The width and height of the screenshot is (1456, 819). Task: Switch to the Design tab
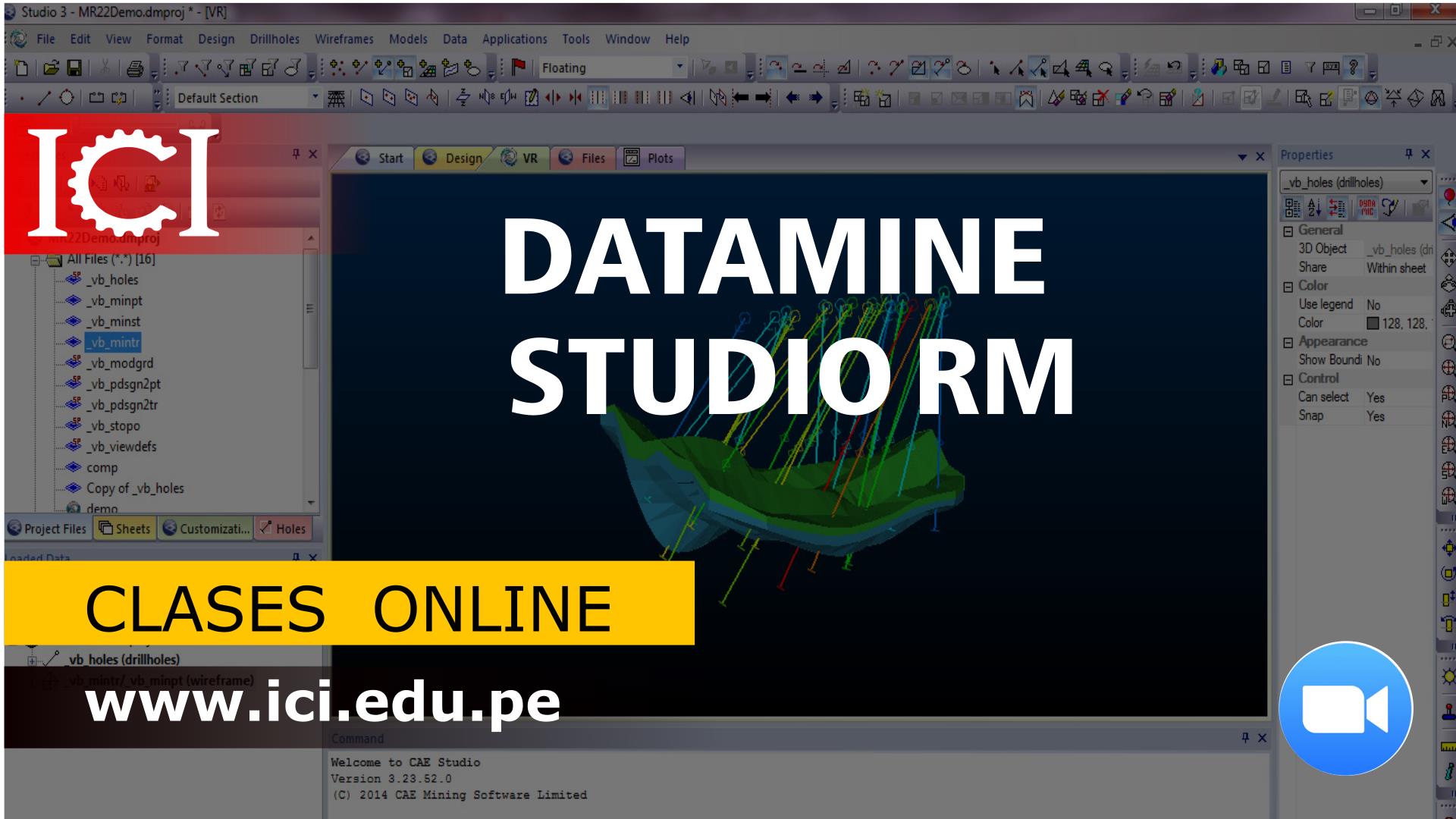(x=453, y=158)
